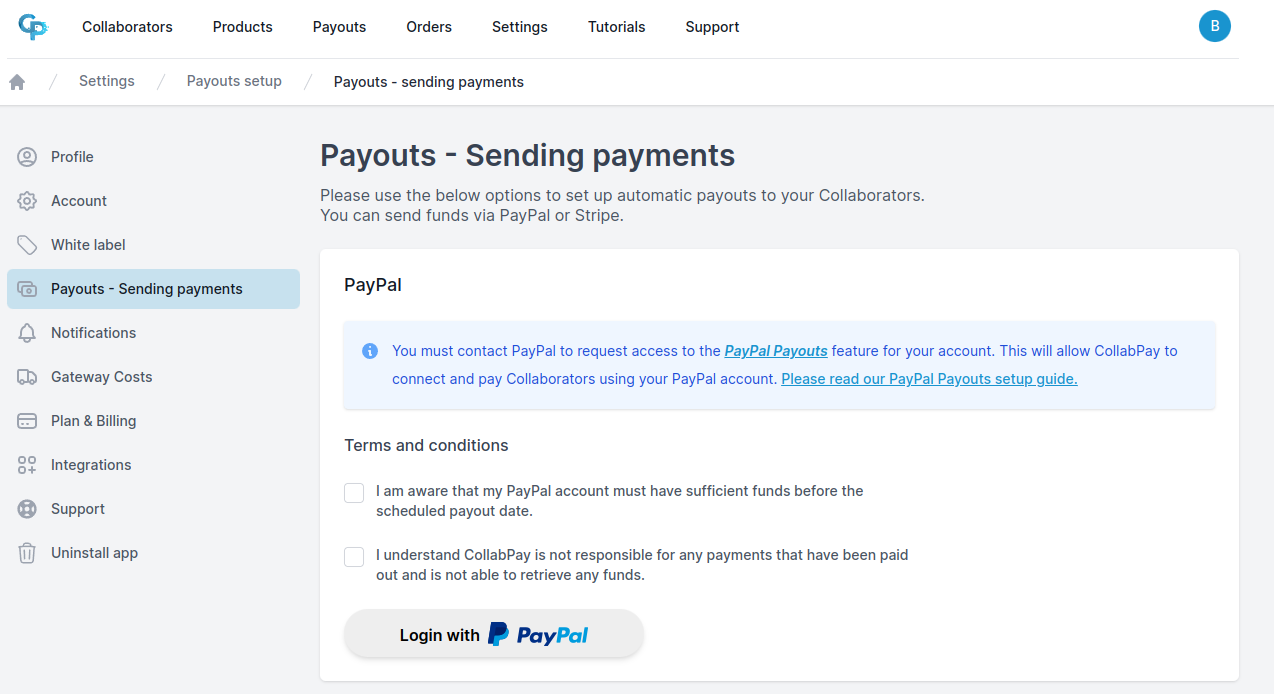Check the sufficient funds acknowledgment checkbox
The width and height of the screenshot is (1274, 694).
pyautogui.click(x=354, y=492)
